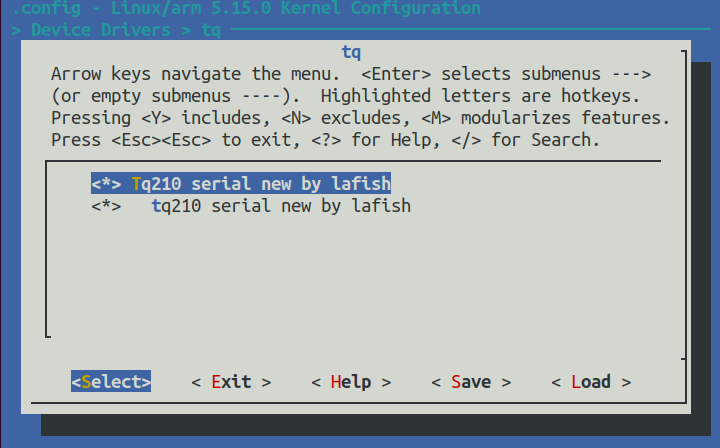Click the Exit button
The height and width of the screenshot is (448, 720).
pyautogui.click(x=231, y=382)
